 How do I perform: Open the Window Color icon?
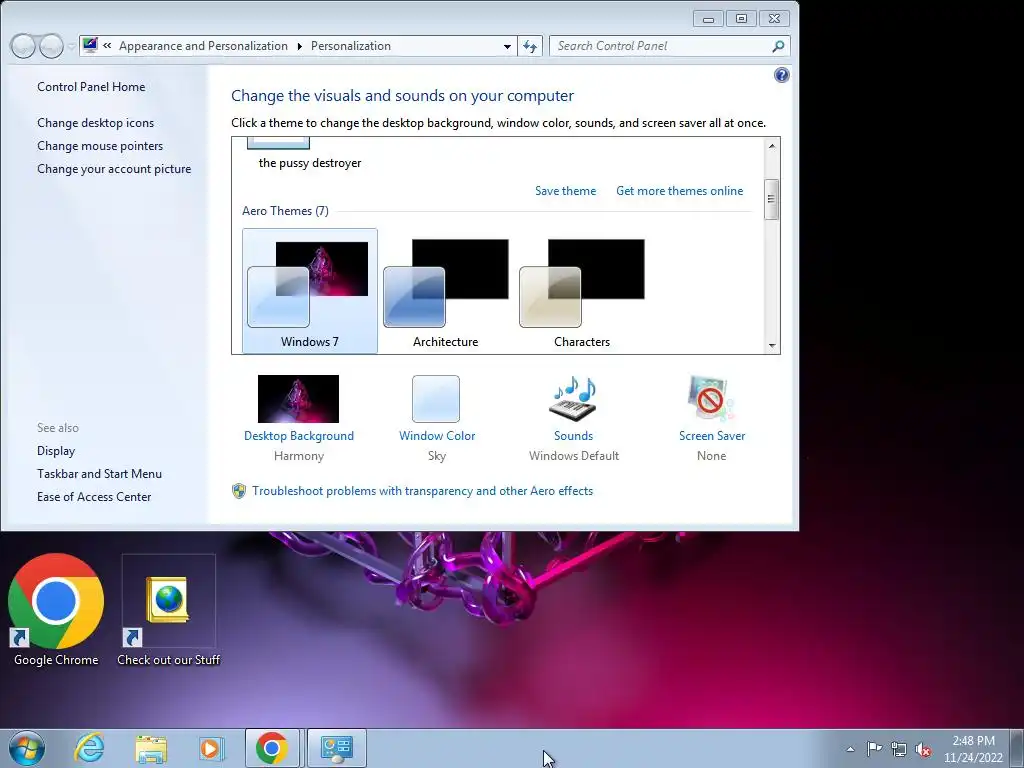coord(436,398)
